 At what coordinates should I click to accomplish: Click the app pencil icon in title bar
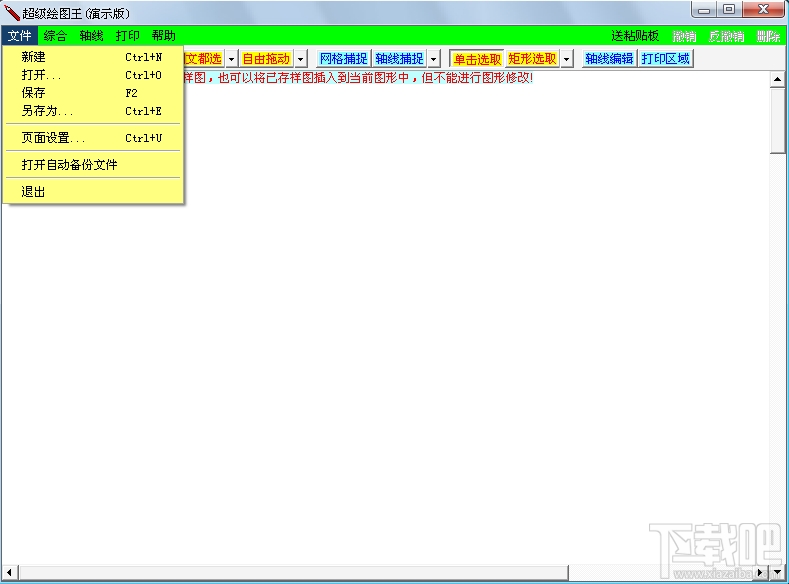pyautogui.click(x=12, y=13)
